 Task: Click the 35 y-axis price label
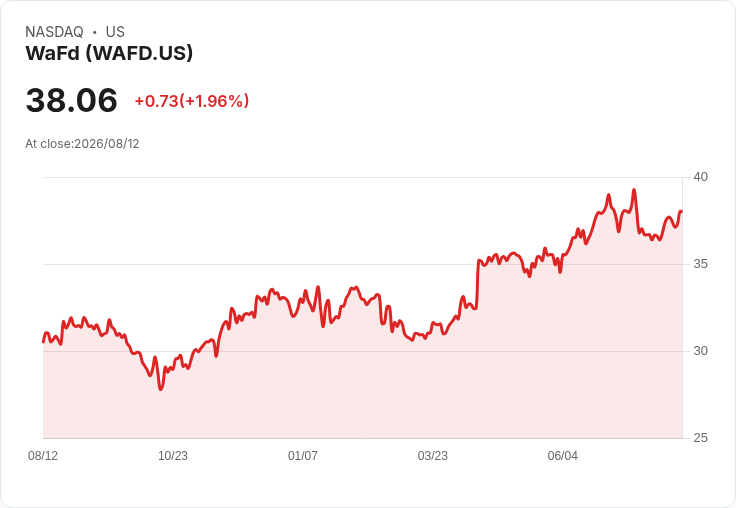(700, 264)
